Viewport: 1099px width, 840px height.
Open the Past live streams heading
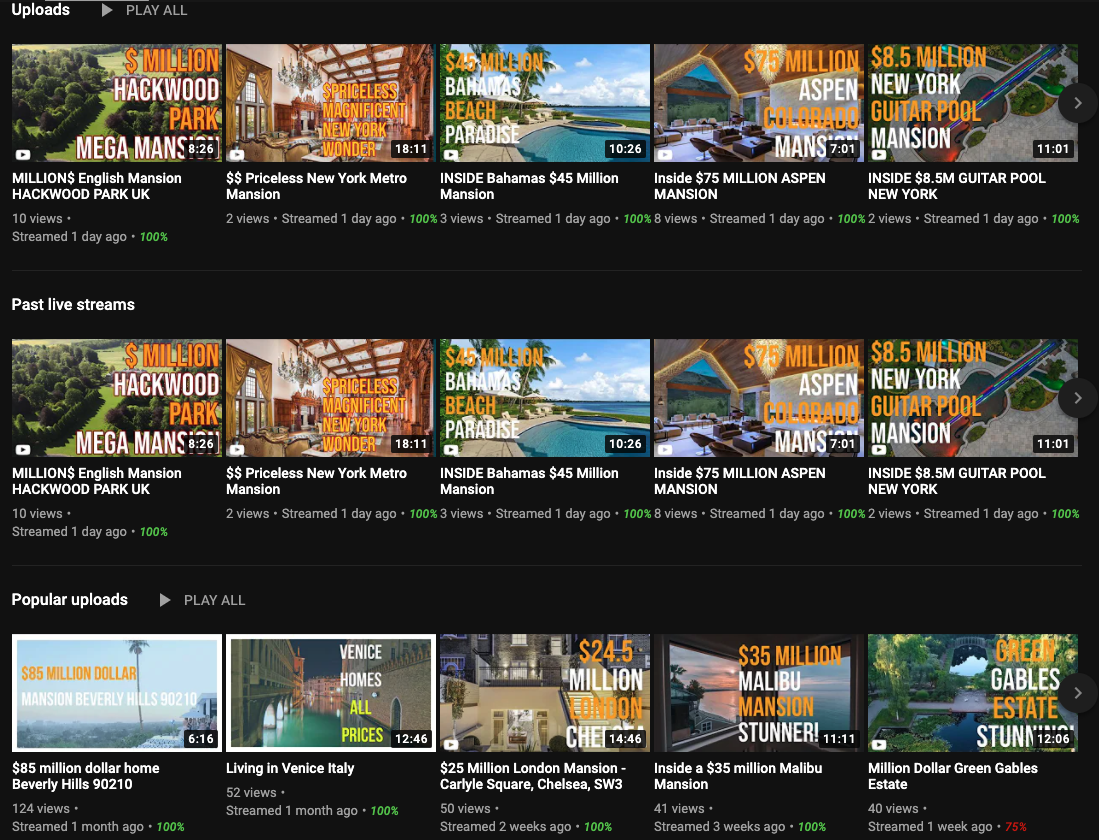click(x=73, y=304)
